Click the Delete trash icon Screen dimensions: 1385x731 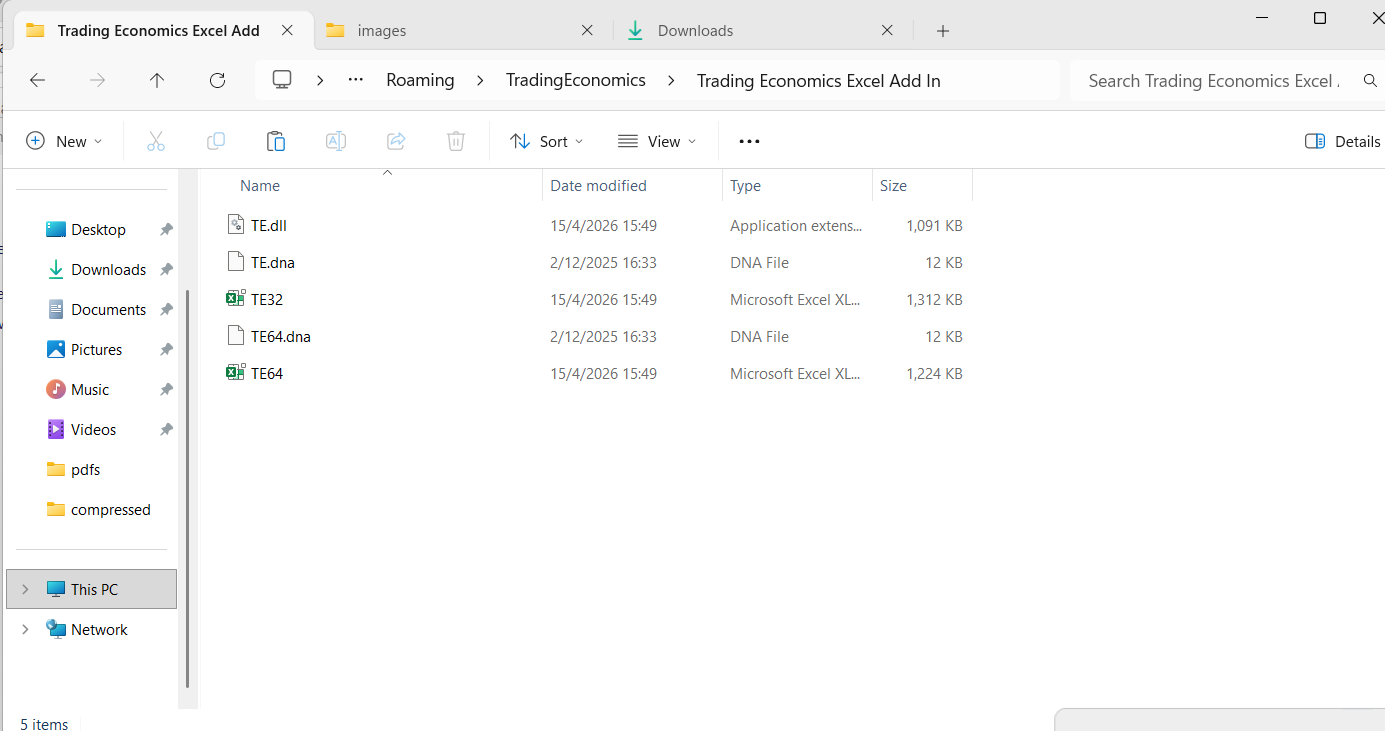[x=456, y=141]
